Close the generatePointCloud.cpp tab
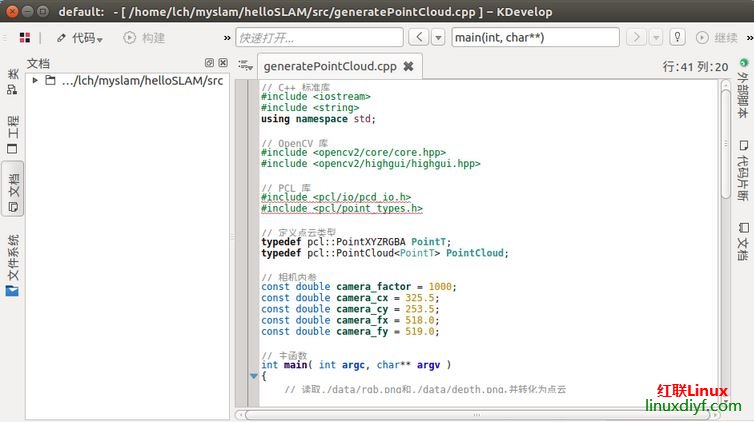This screenshot has height=422, width=754. tap(408, 67)
